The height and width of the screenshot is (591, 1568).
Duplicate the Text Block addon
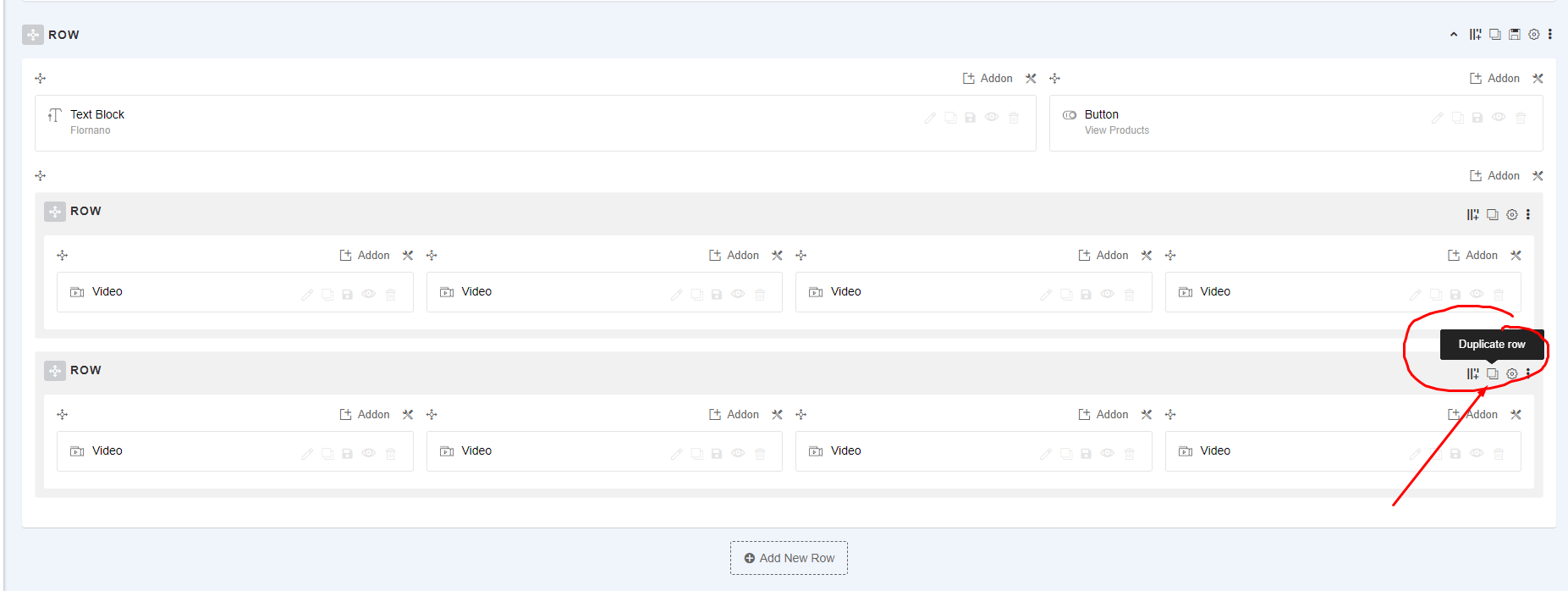pyautogui.click(x=951, y=118)
